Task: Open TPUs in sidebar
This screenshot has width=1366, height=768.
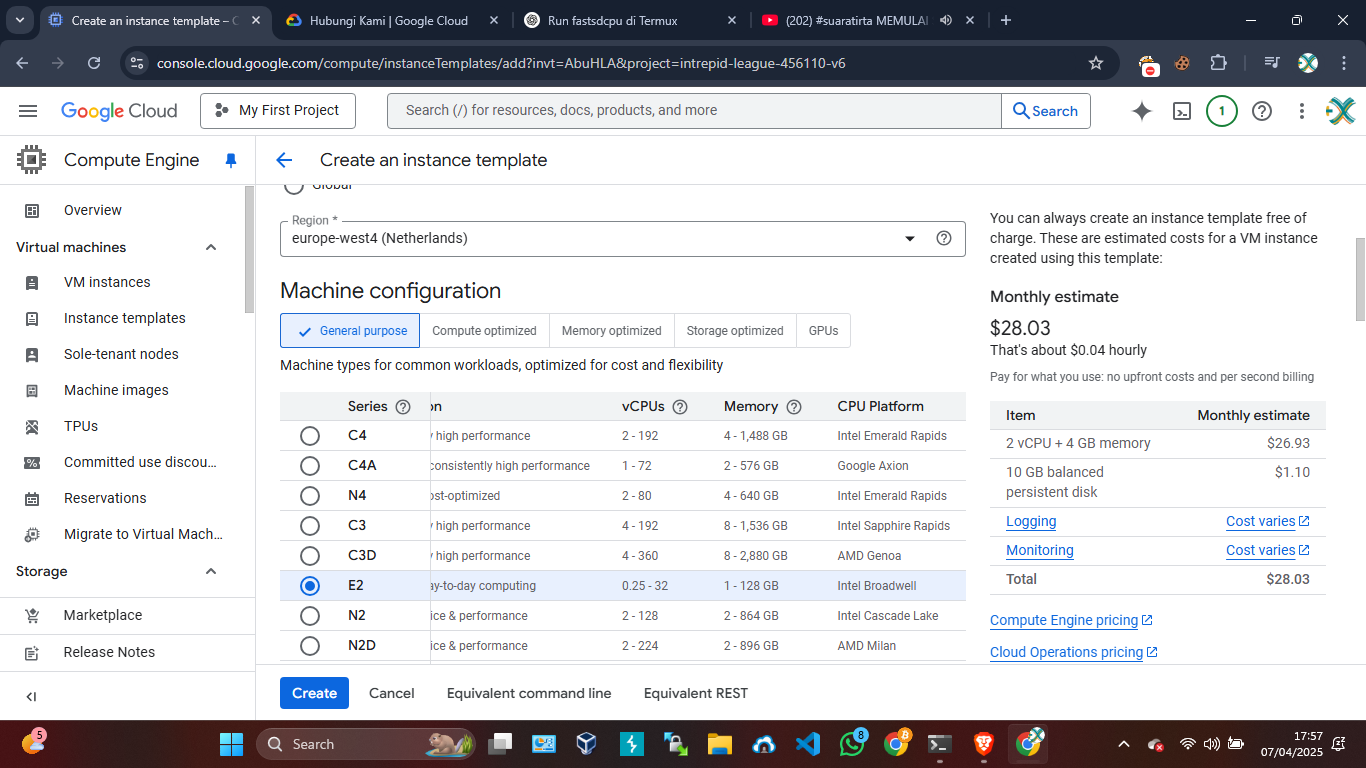Action: [81, 426]
